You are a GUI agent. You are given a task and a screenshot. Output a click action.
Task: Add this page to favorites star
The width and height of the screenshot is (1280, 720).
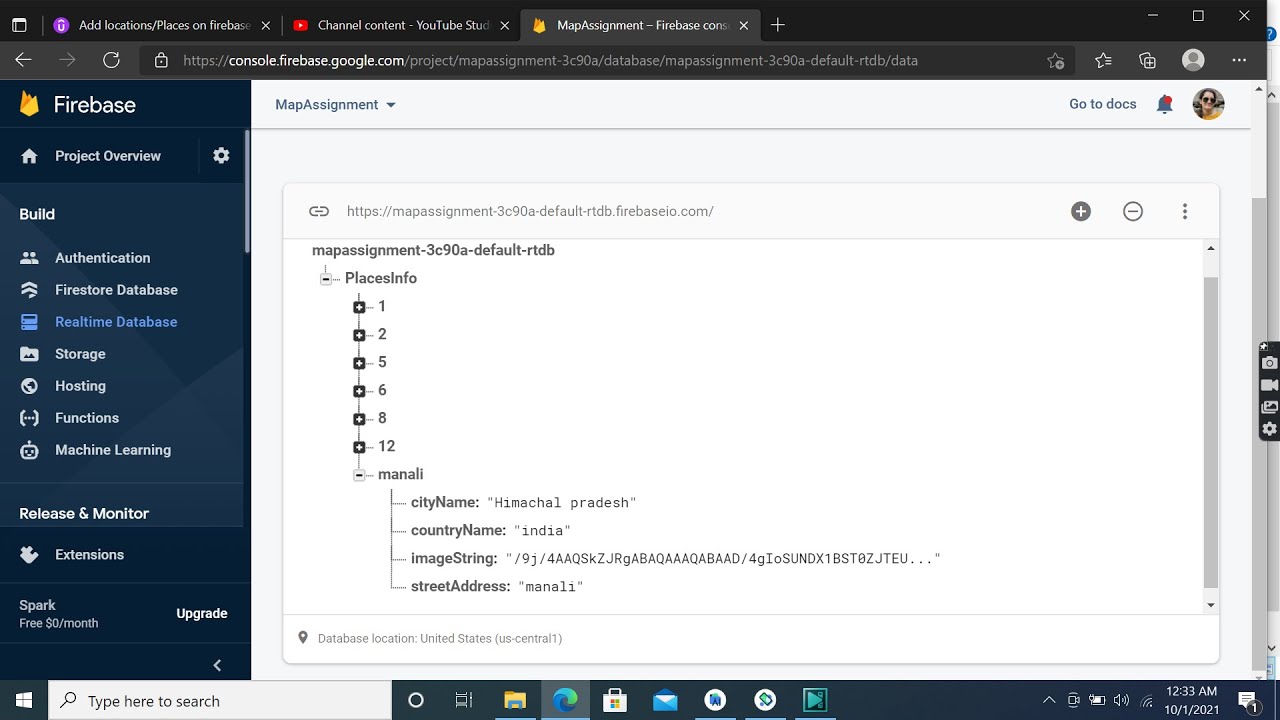point(1055,61)
